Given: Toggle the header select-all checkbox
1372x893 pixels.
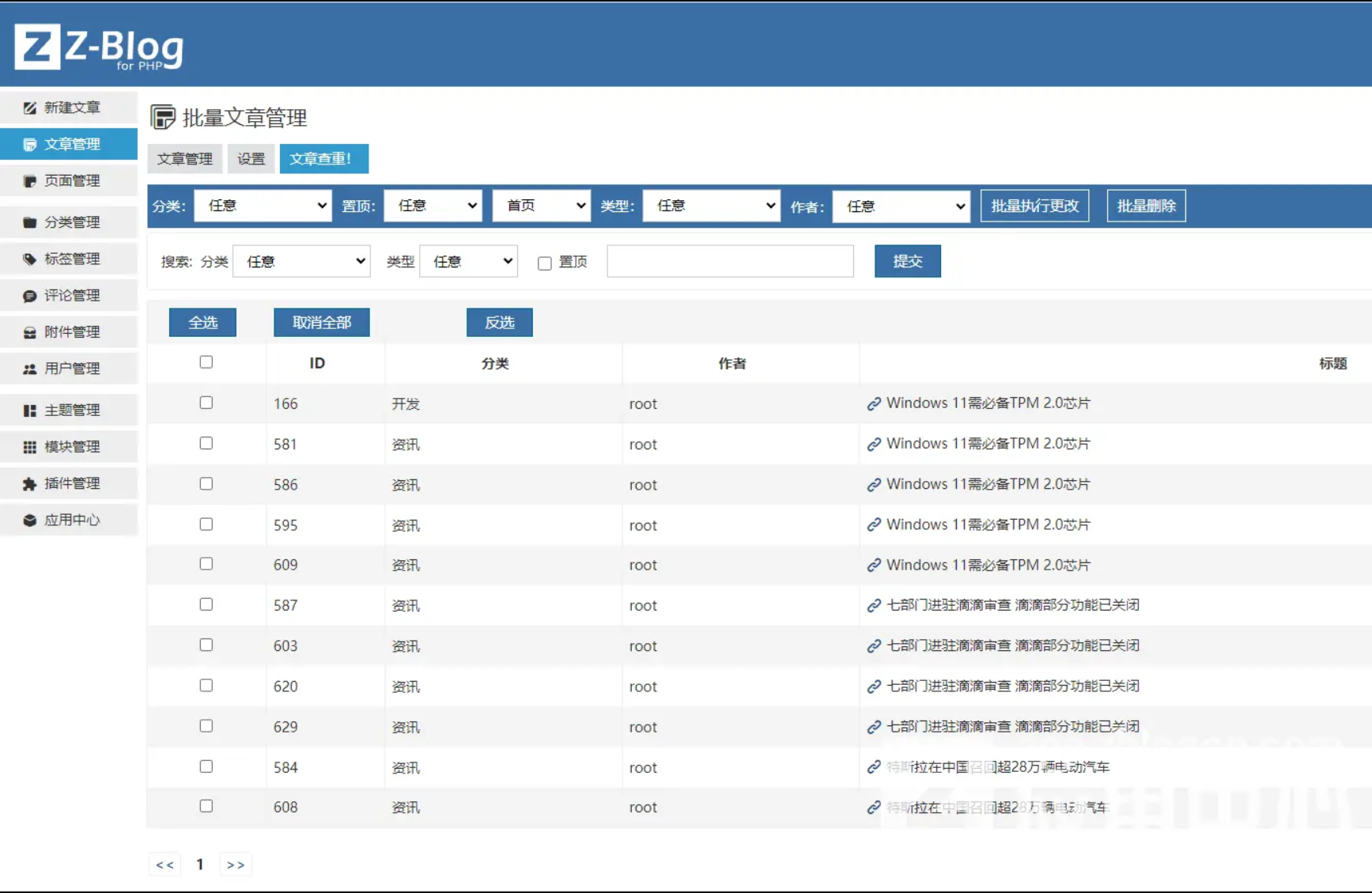Looking at the screenshot, I should 206,362.
